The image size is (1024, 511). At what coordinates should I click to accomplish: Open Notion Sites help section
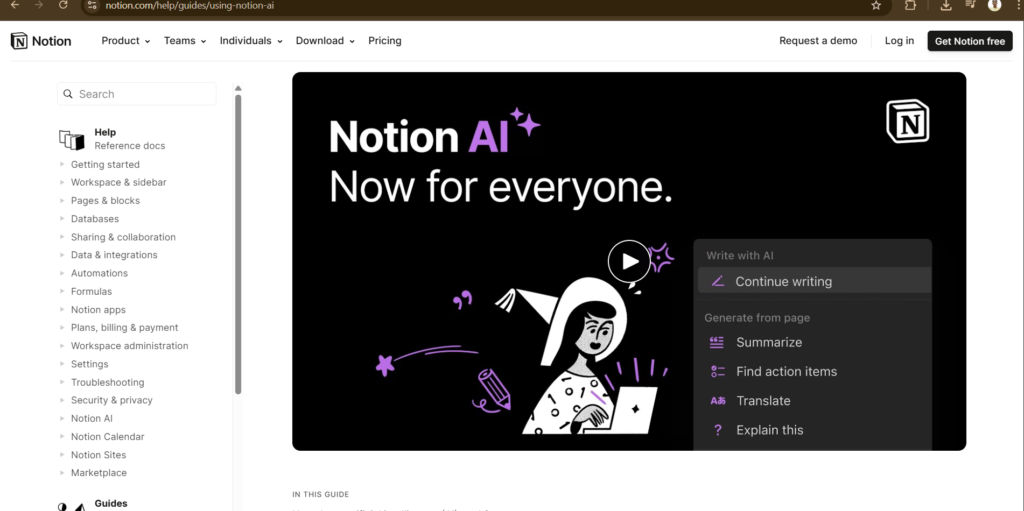pyautogui.click(x=99, y=455)
